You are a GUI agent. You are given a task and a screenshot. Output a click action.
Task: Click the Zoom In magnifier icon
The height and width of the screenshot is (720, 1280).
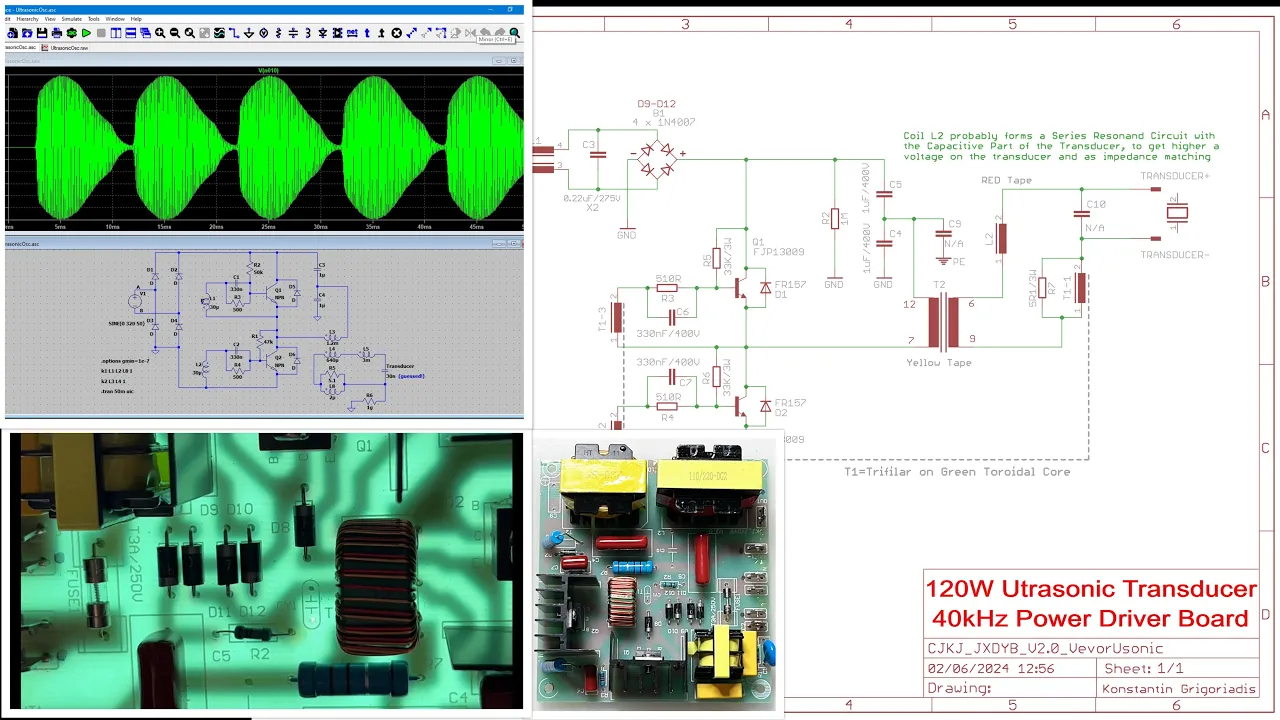click(160, 33)
